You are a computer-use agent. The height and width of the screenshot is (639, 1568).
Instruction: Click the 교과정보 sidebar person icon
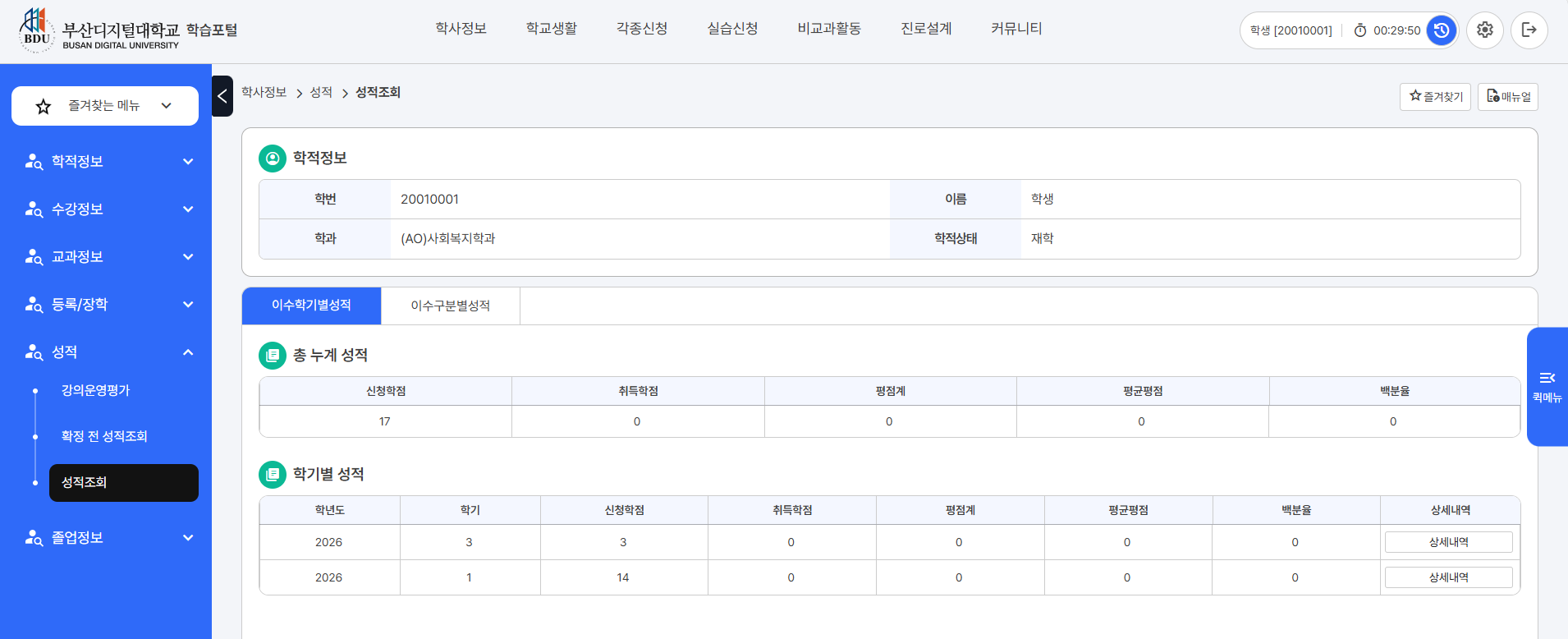(x=34, y=257)
